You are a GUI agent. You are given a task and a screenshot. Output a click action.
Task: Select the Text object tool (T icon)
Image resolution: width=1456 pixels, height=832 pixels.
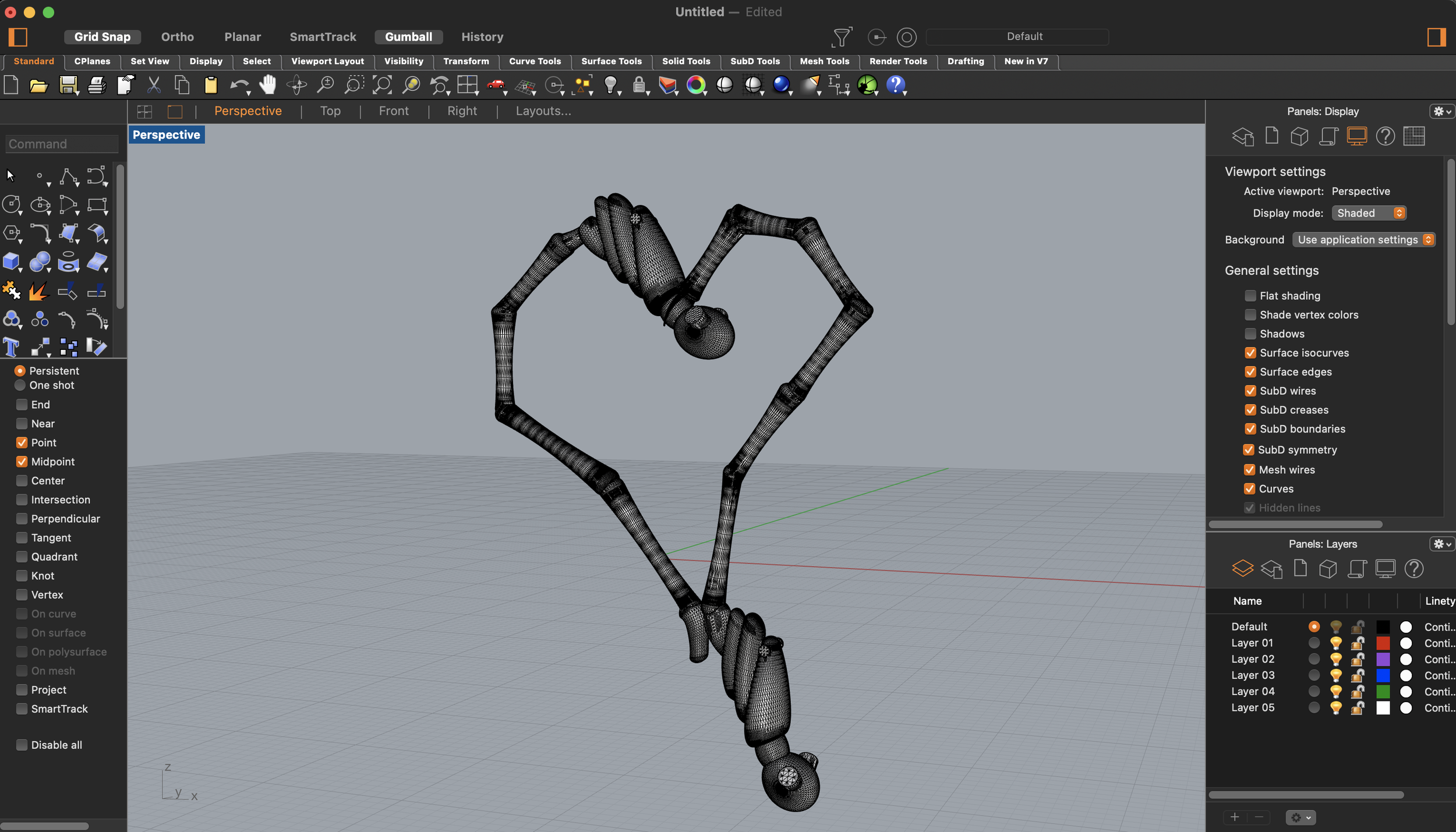click(x=11, y=348)
